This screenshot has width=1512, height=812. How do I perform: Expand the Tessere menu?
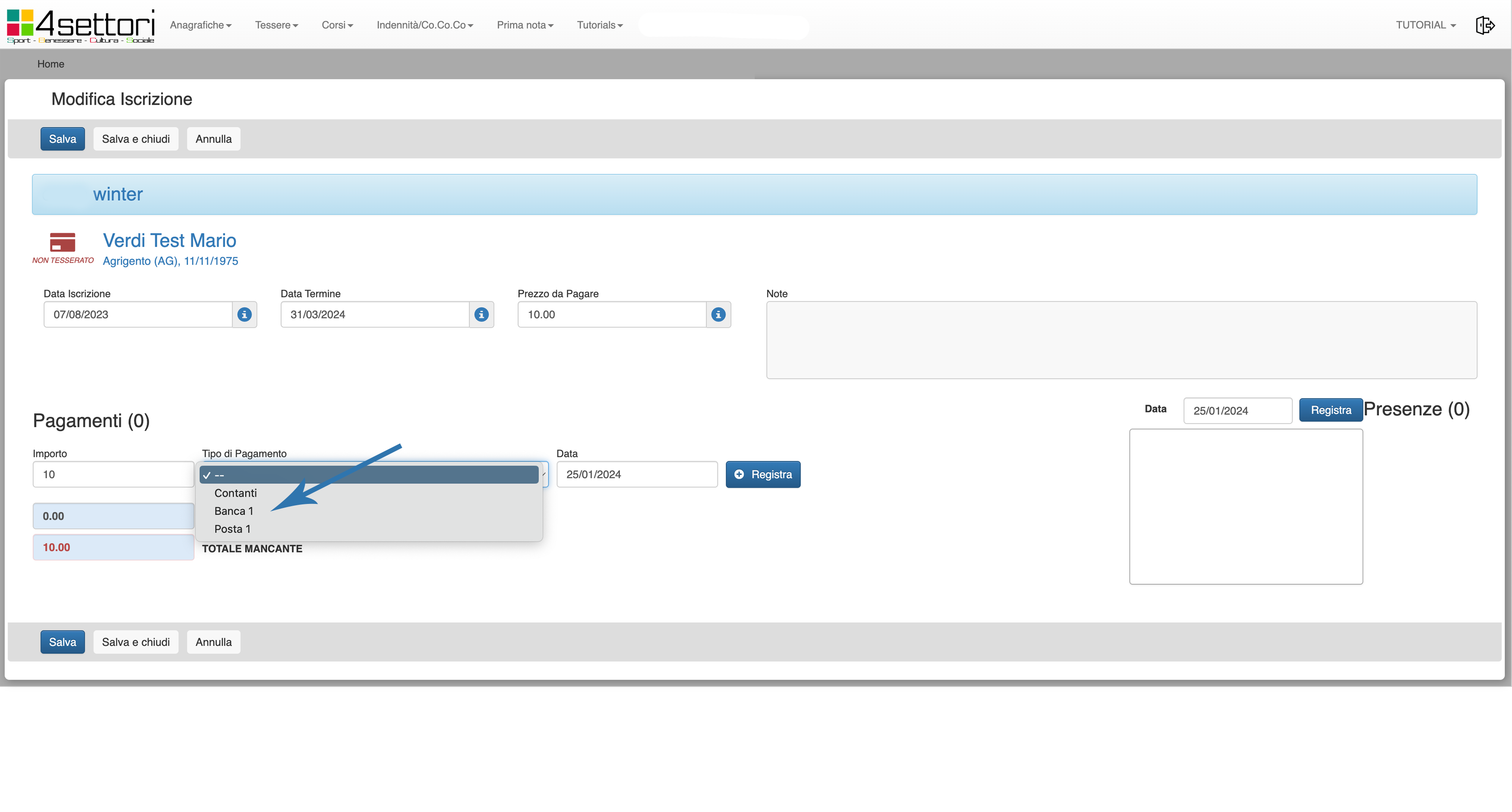276,25
